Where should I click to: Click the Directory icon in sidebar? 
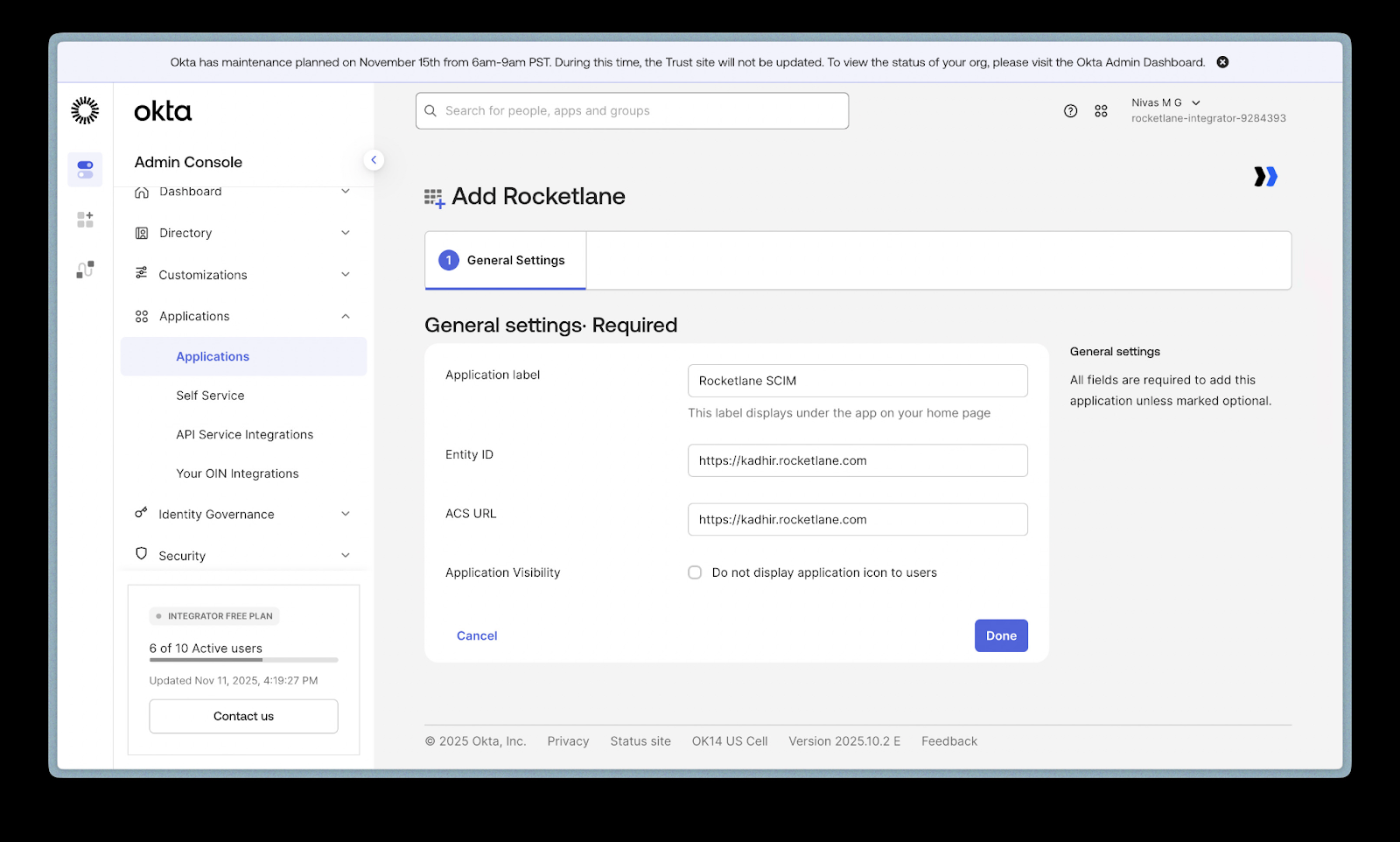(142, 233)
